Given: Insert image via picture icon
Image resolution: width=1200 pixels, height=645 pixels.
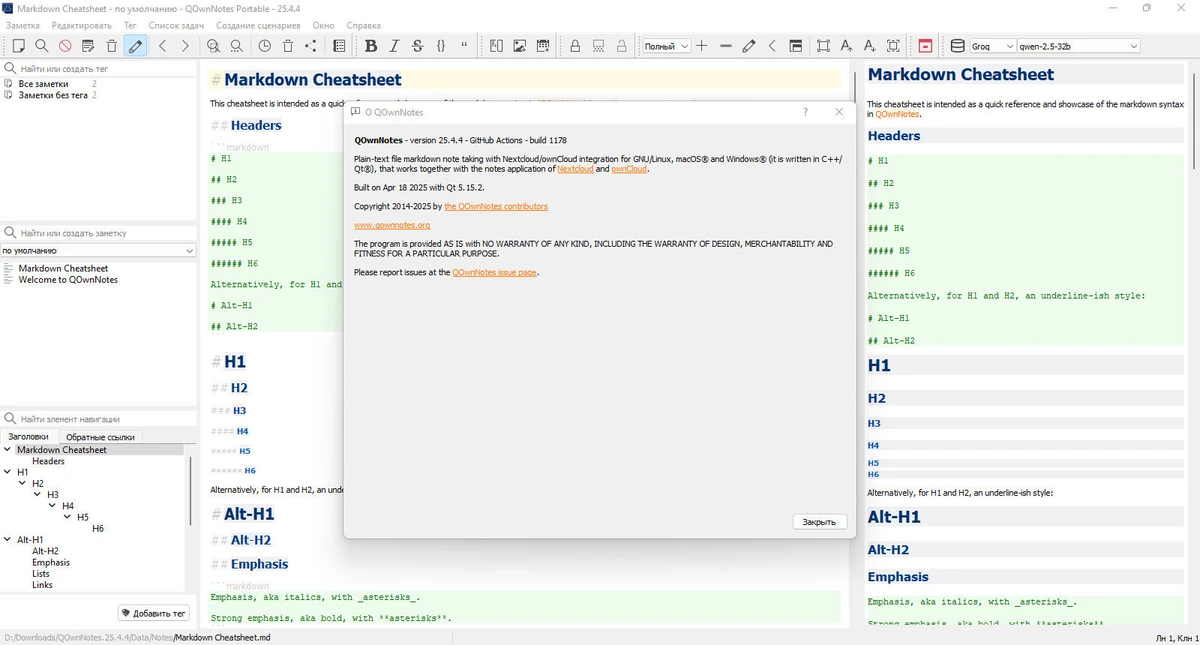Looking at the screenshot, I should point(520,46).
